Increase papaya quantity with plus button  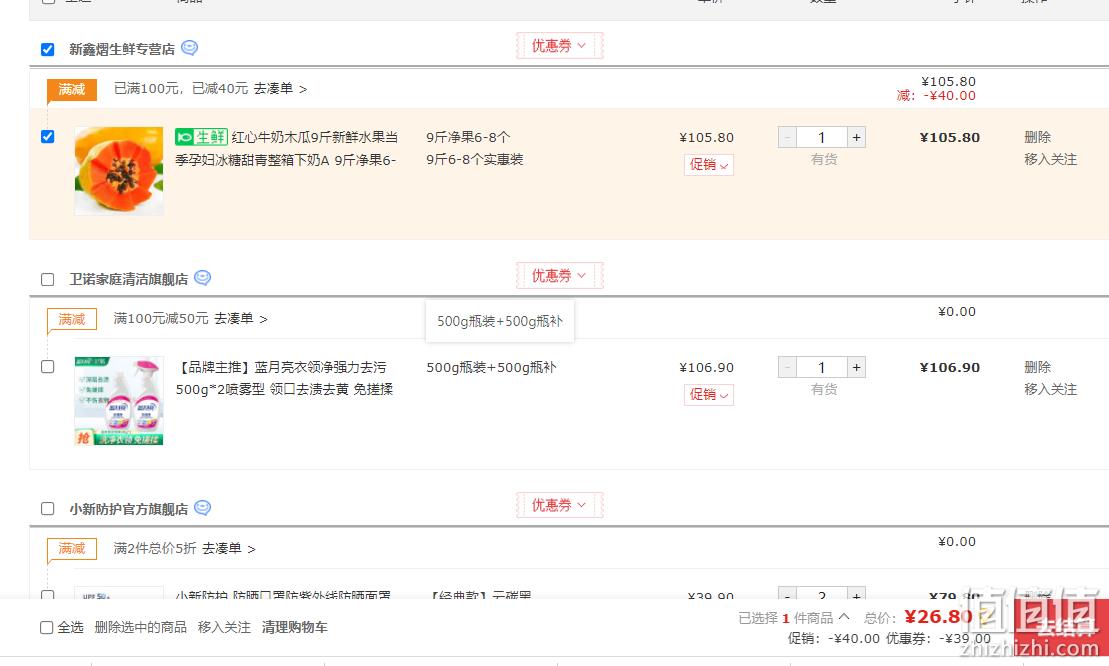[857, 137]
